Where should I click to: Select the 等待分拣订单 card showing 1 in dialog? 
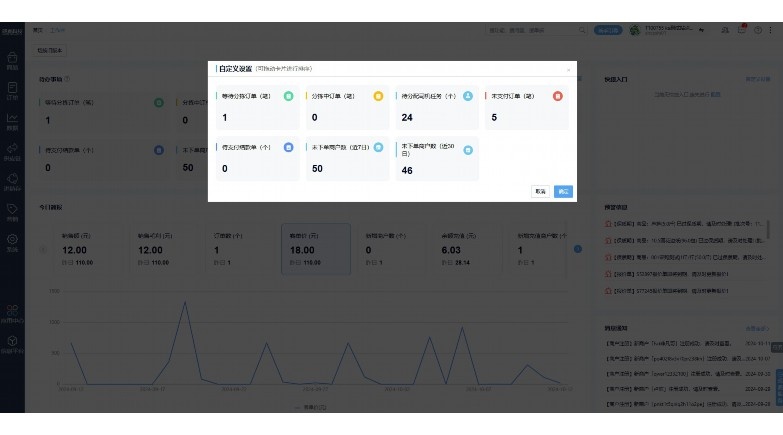pos(258,107)
